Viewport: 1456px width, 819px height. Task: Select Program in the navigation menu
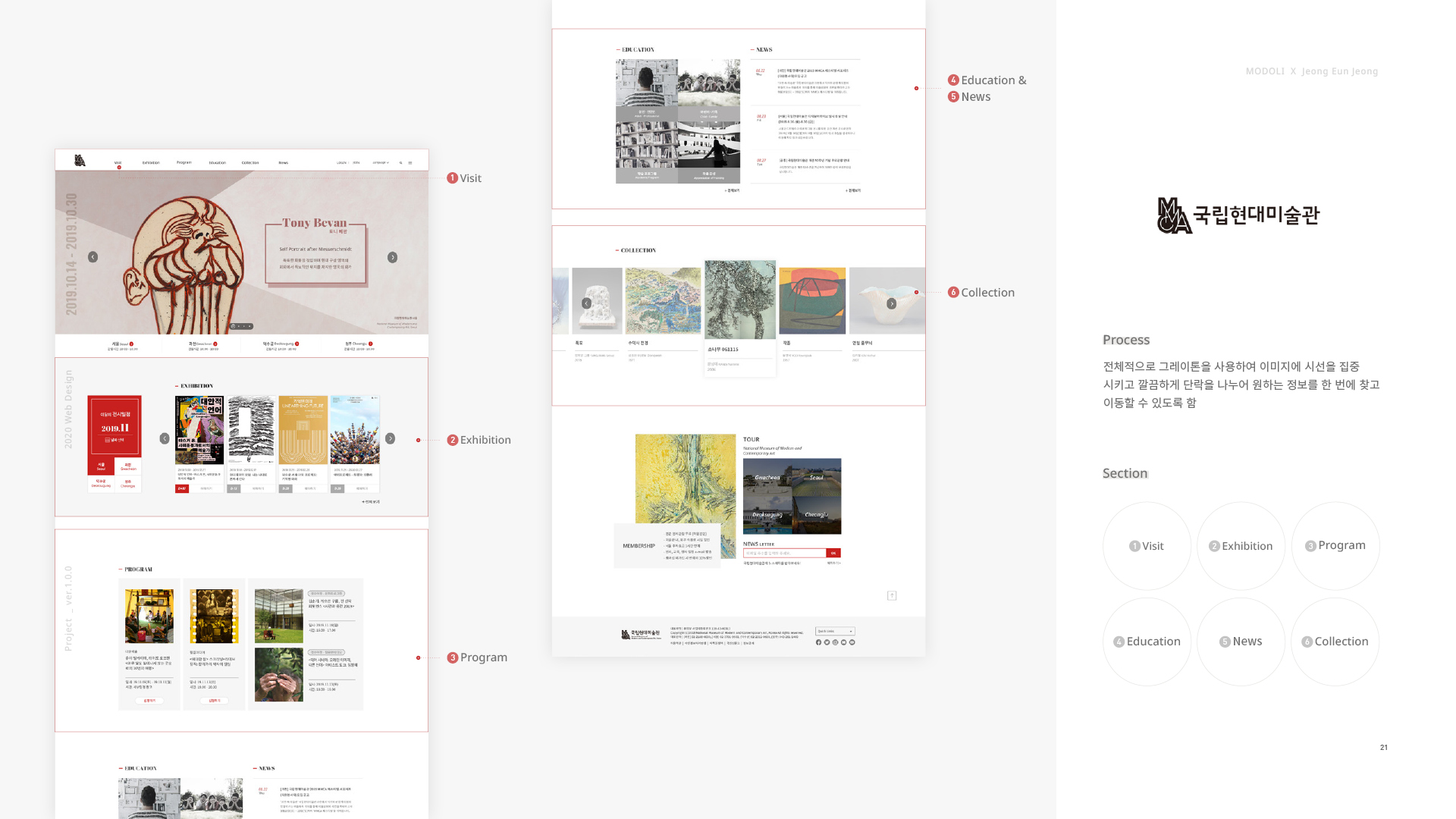[184, 162]
